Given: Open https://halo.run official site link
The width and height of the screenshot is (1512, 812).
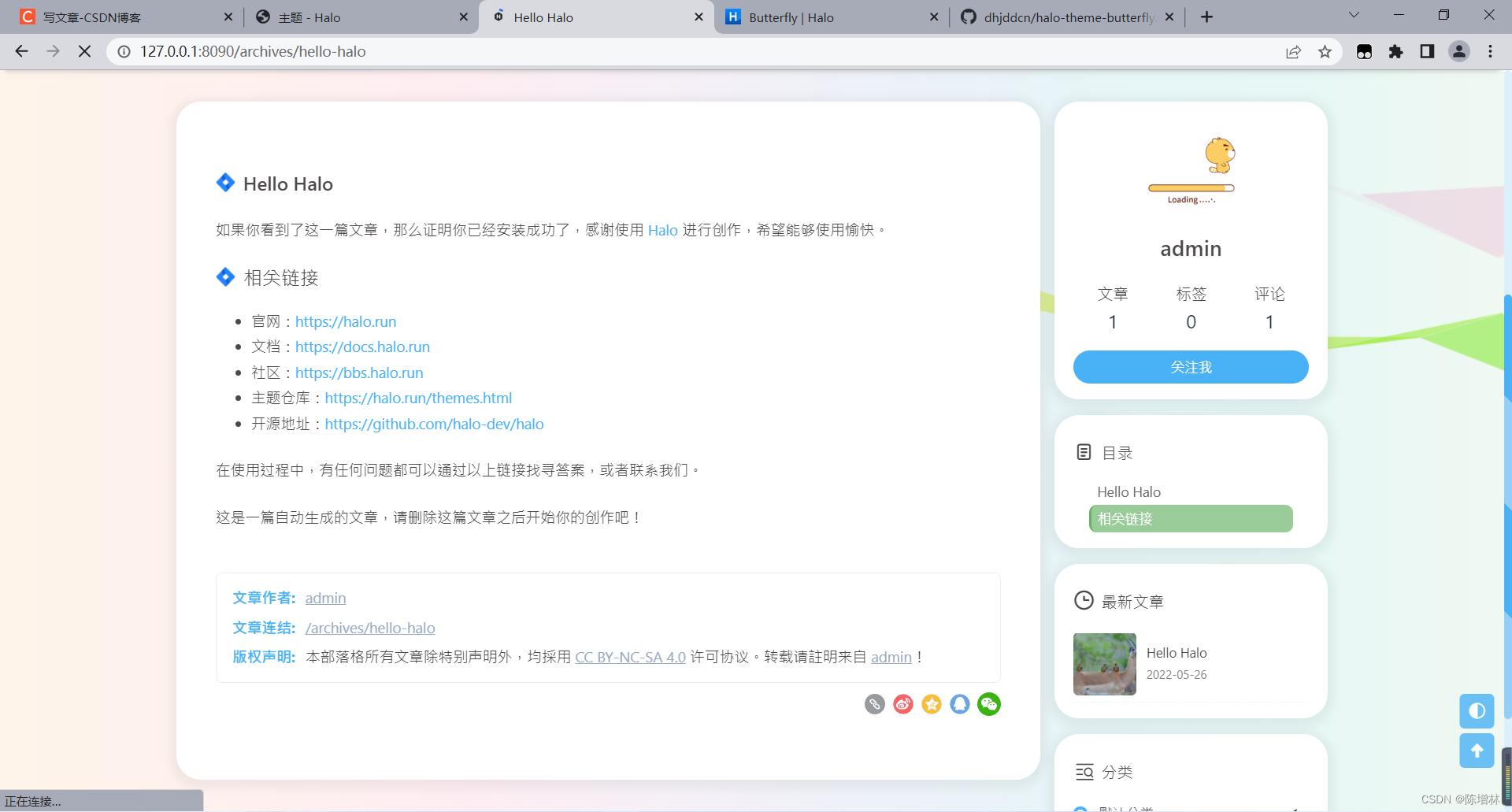Looking at the screenshot, I should pos(346,321).
